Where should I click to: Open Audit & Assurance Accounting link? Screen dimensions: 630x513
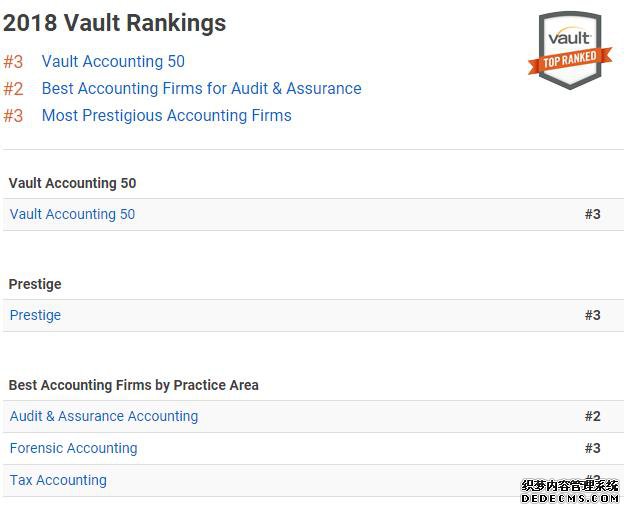pyautogui.click(x=104, y=416)
